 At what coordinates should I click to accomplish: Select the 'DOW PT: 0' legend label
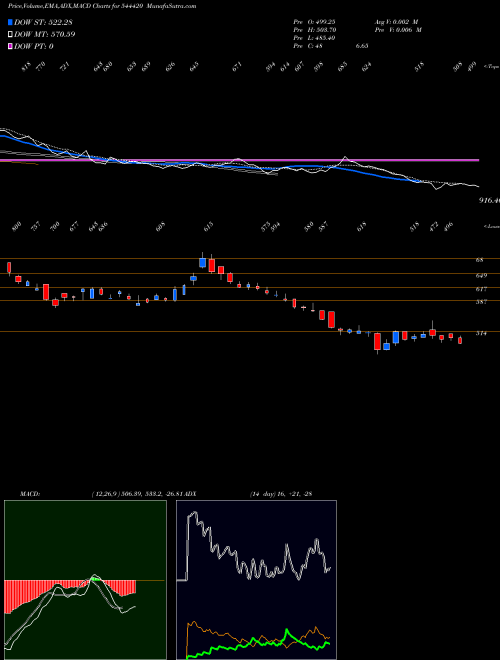click(x=34, y=46)
